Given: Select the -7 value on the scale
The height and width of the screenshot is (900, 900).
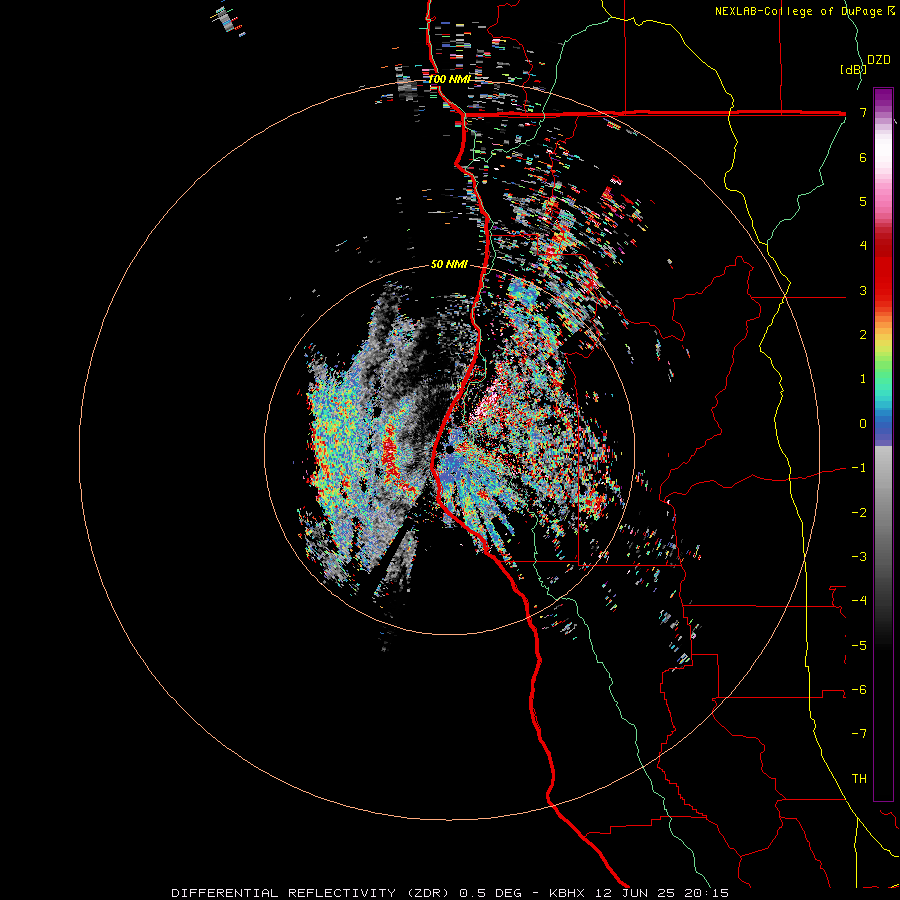Looking at the screenshot, I should 859,734.
